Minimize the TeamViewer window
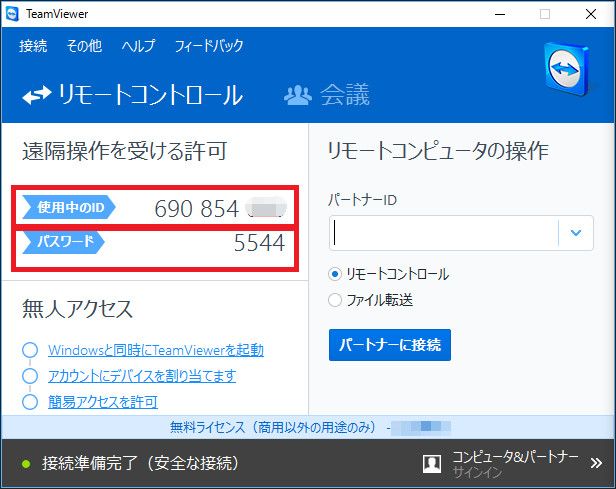616x489 pixels. pos(500,14)
